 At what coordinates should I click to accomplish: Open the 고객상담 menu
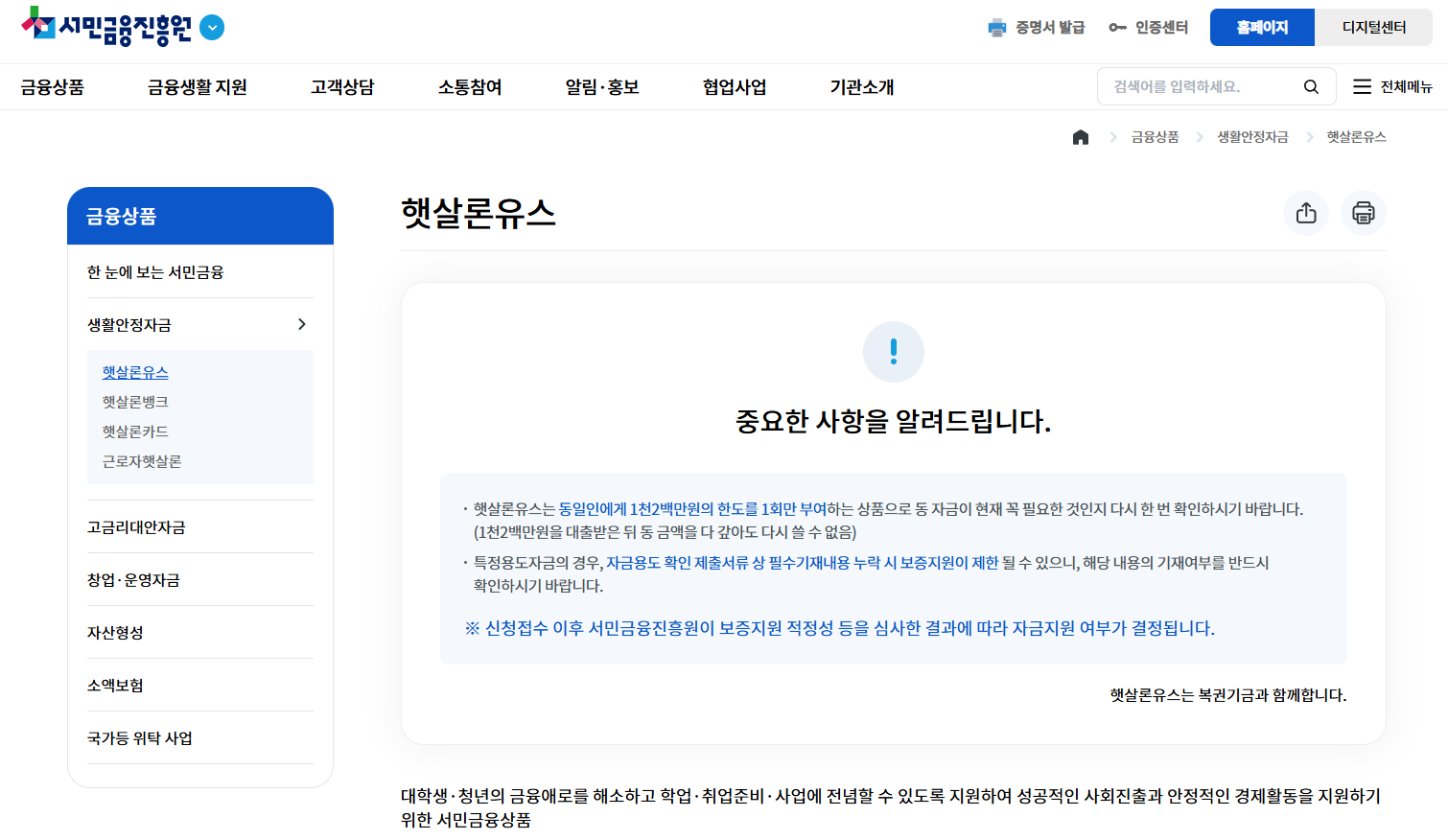click(342, 87)
